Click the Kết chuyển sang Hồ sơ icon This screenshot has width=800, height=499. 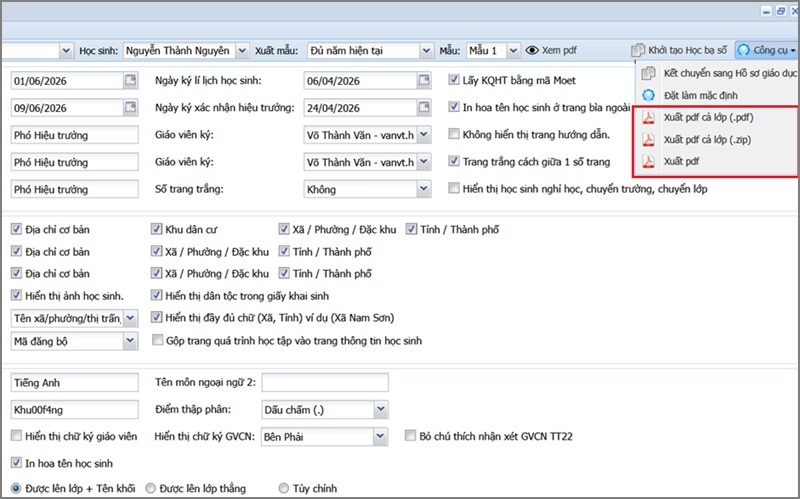[x=648, y=73]
